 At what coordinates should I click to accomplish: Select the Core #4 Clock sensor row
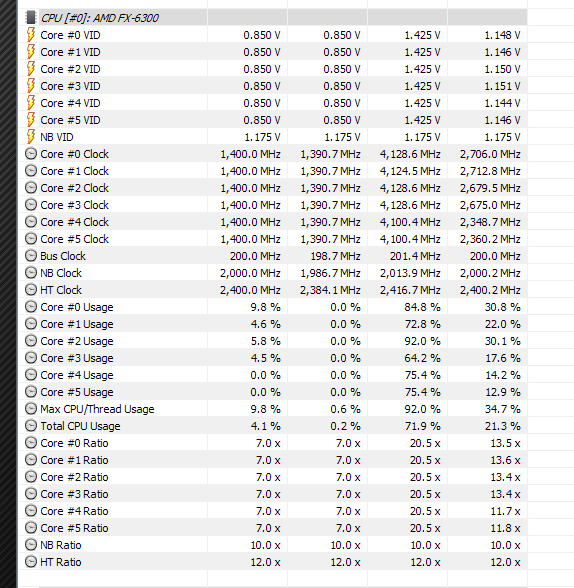273,222
